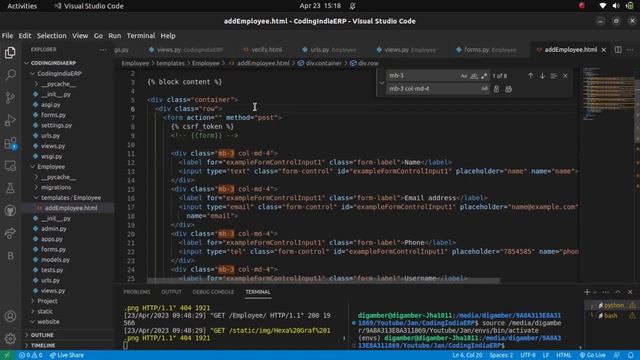This screenshot has width=640, height=360.
Task: Open Explorer panel More Actions ellipsis
Action: 103,50
